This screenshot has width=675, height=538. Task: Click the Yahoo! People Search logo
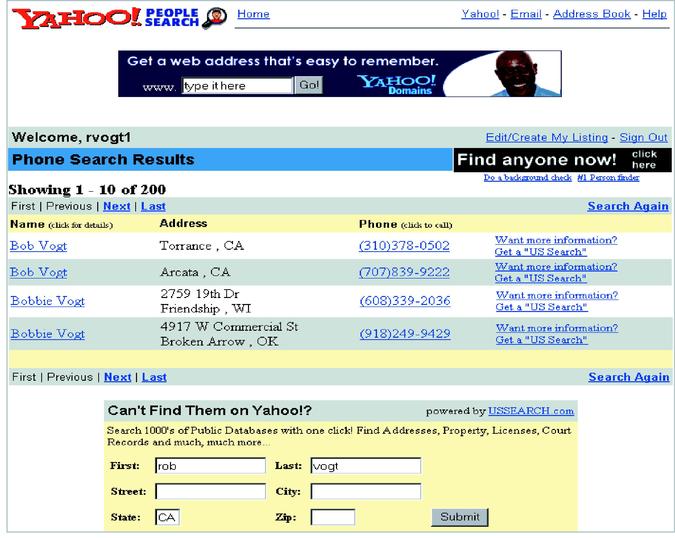pyautogui.click(x=118, y=18)
